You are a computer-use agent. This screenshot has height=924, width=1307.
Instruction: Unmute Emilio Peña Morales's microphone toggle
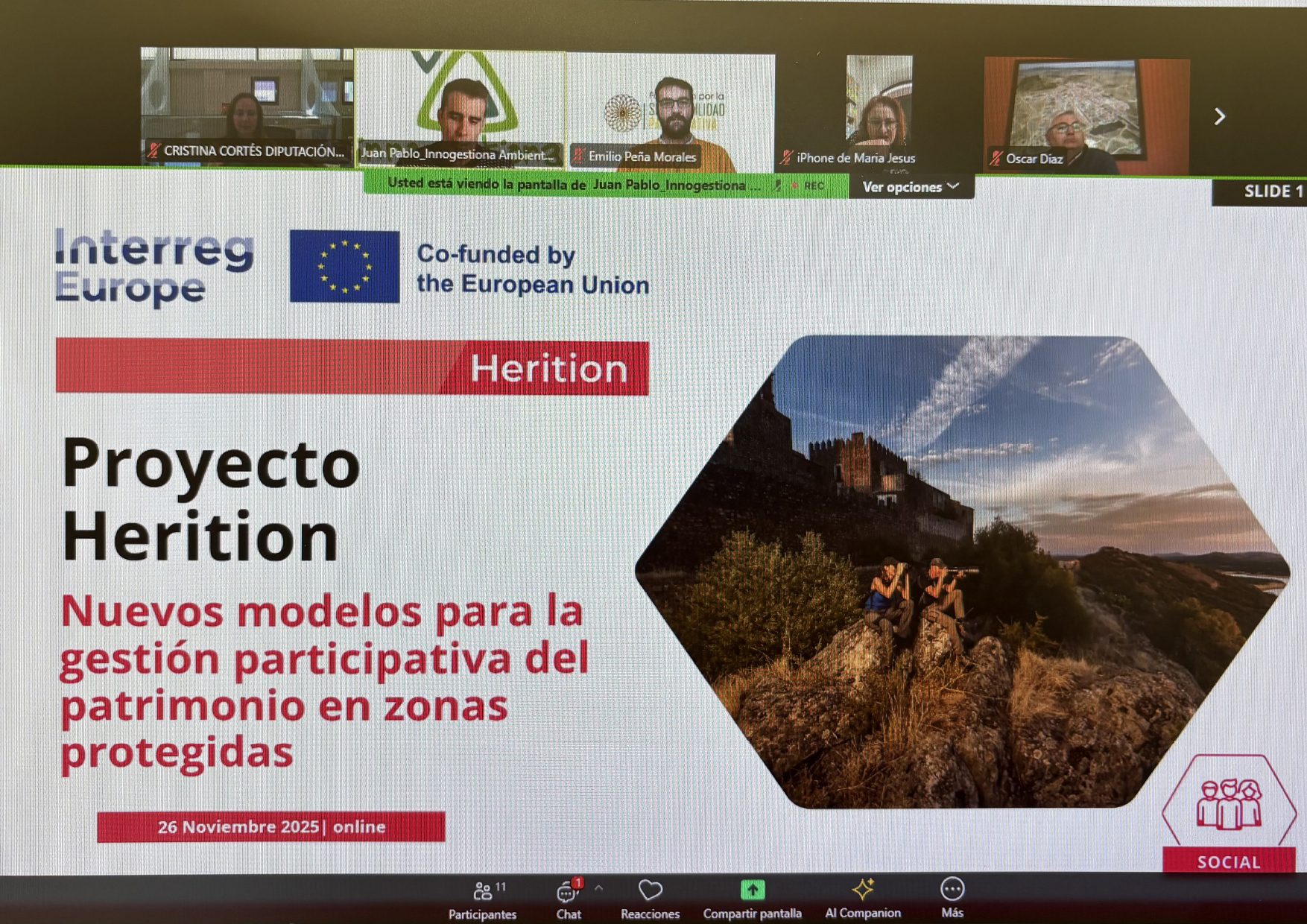point(578,156)
